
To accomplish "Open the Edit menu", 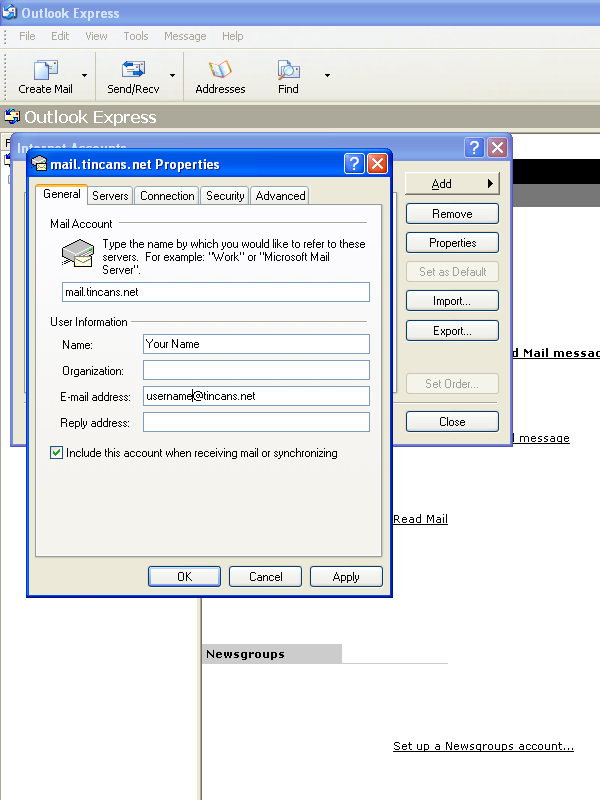I will 60,36.
